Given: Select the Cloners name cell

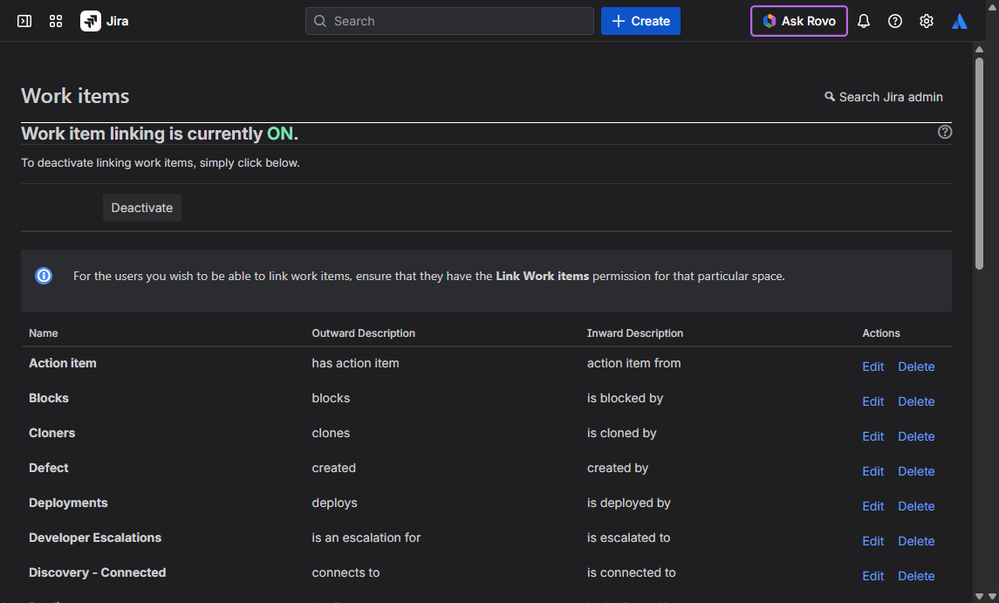Looking at the screenshot, I should click(52, 433).
